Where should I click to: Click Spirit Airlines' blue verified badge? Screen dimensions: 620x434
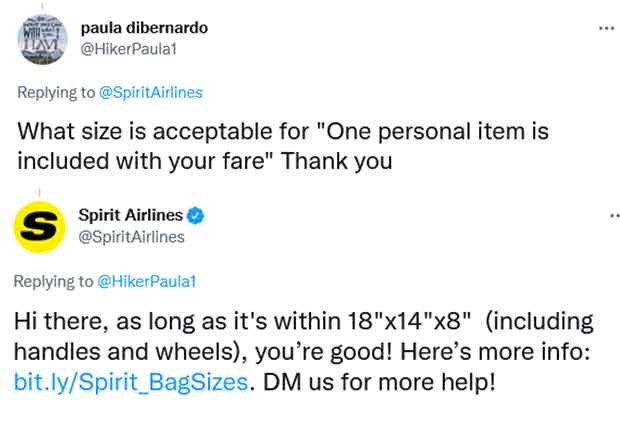coord(198,215)
